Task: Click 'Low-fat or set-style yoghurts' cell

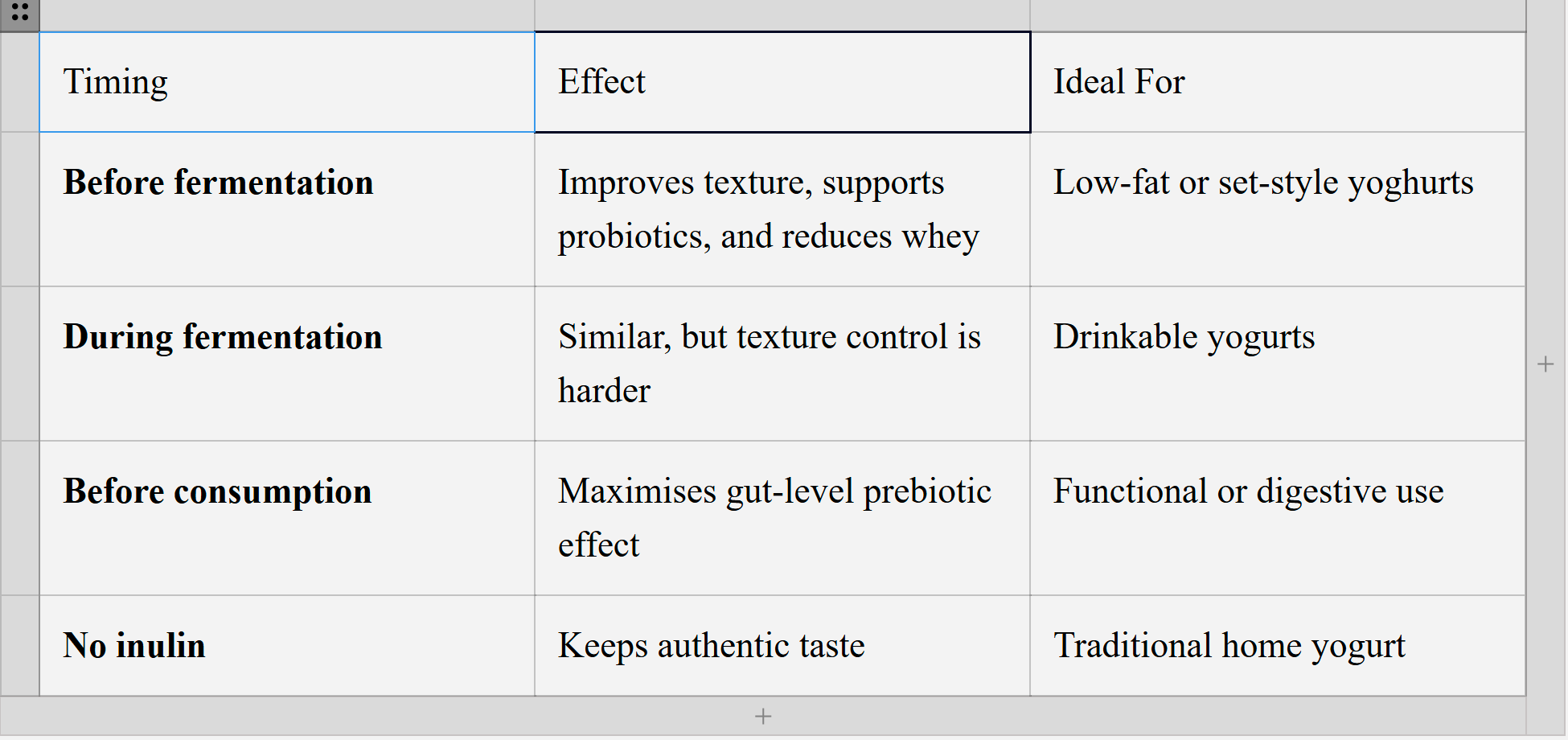Action: pyautogui.click(x=1277, y=209)
